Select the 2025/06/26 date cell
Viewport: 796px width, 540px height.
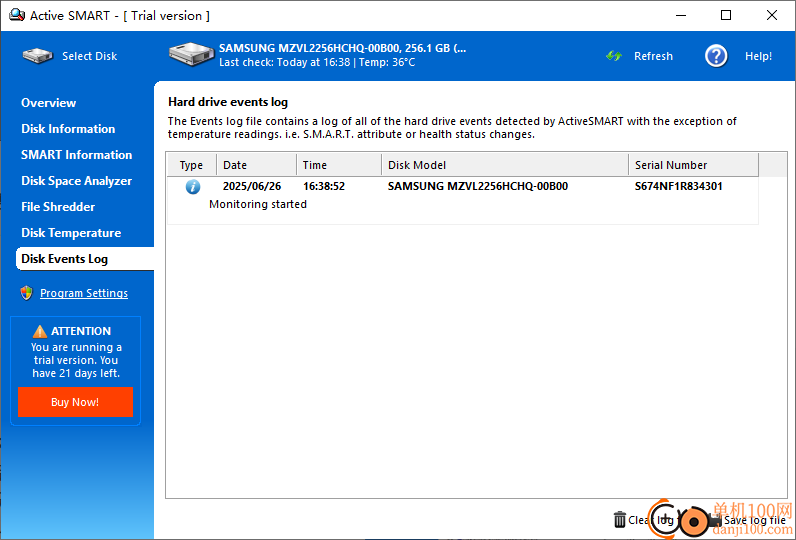[x=252, y=186]
